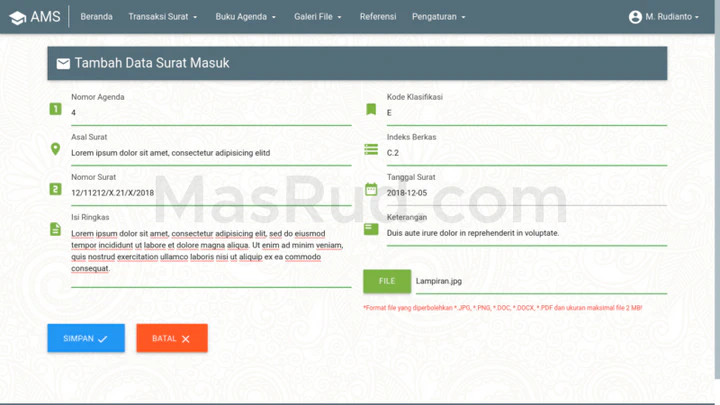Click the user account avatar icon
The width and height of the screenshot is (720, 405).
click(635, 17)
